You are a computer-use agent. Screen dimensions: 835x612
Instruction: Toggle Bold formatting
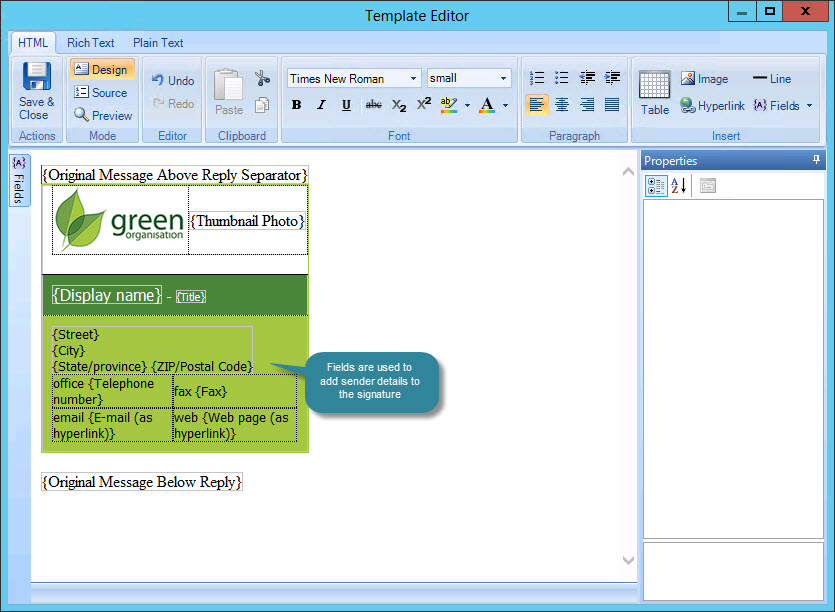[296, 105]
